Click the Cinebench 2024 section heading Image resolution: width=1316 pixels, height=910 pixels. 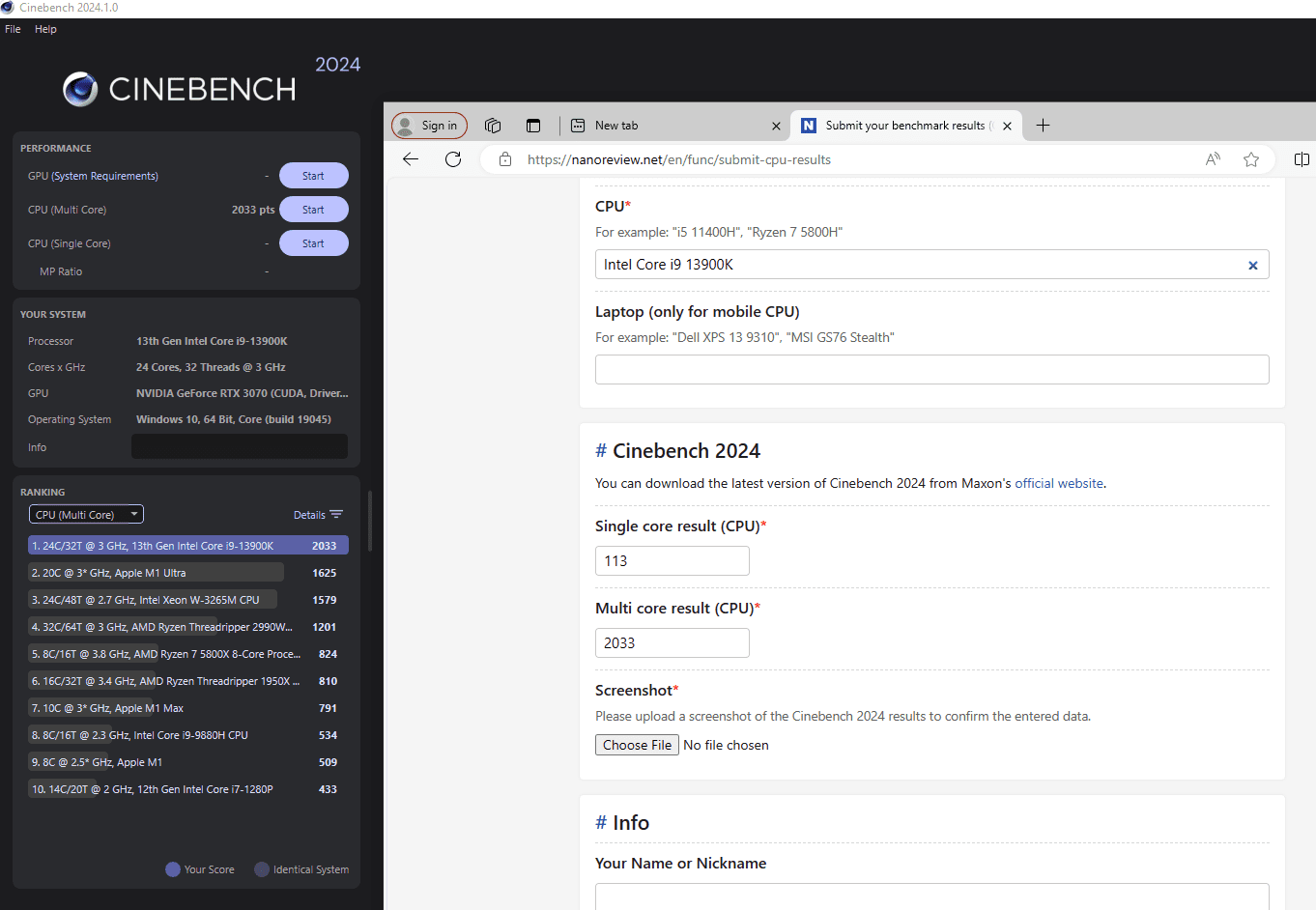(677, 451)
